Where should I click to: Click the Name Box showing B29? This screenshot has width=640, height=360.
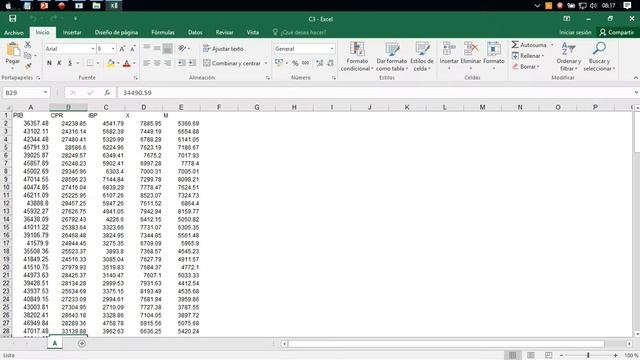(25, 93)
